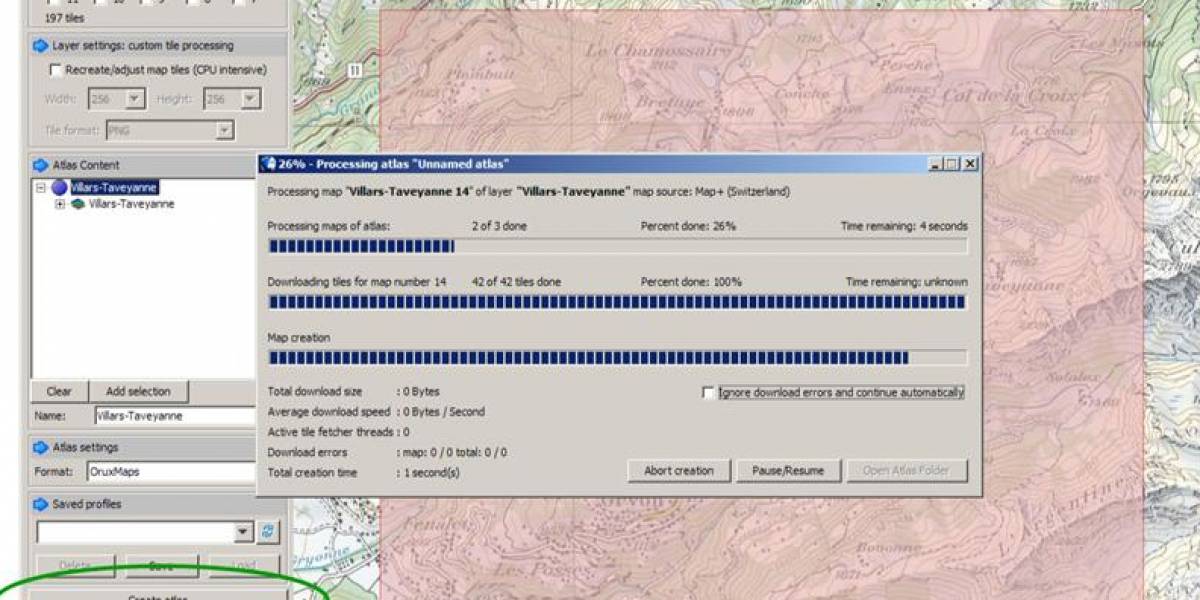The width and height of the screenshot is (1200, 600).
Task: Open the Saved profiles dropdown
Action: (244, 532)
